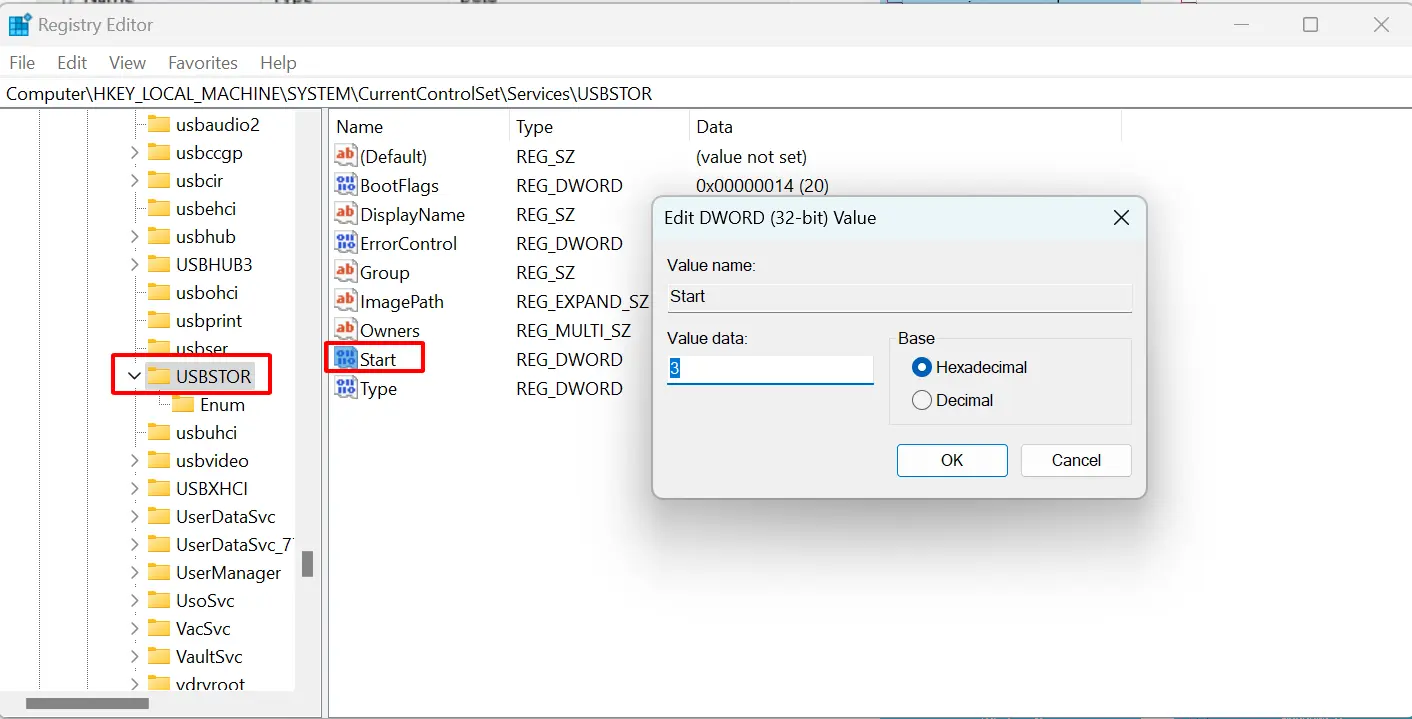Image resolution: width=1412 pixels, height=719 pixels.
Task: Click the Group string value icon
Action: click(x=345, y=272)
